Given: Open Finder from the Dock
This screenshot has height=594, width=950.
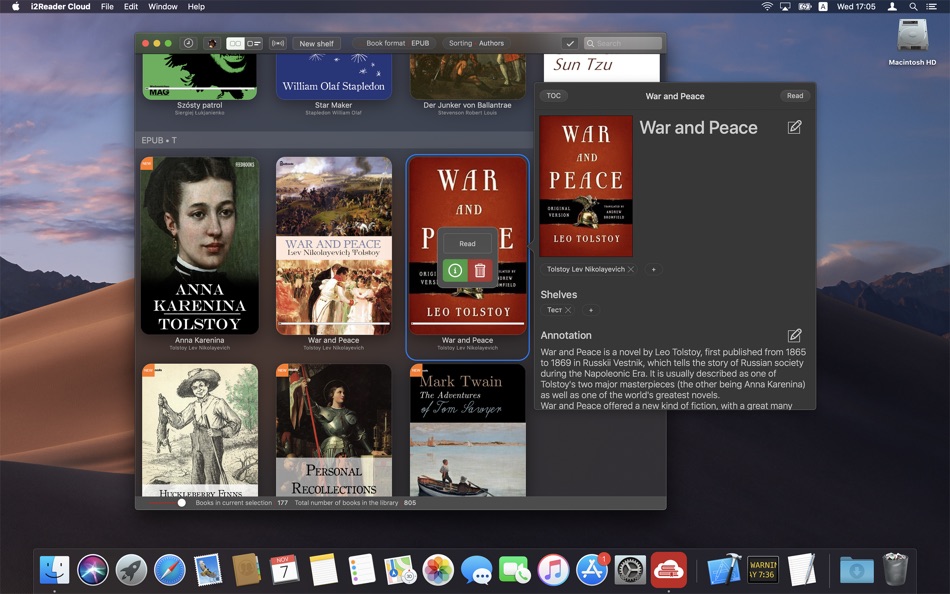Looking at the screenshot, I should point(55,570).
